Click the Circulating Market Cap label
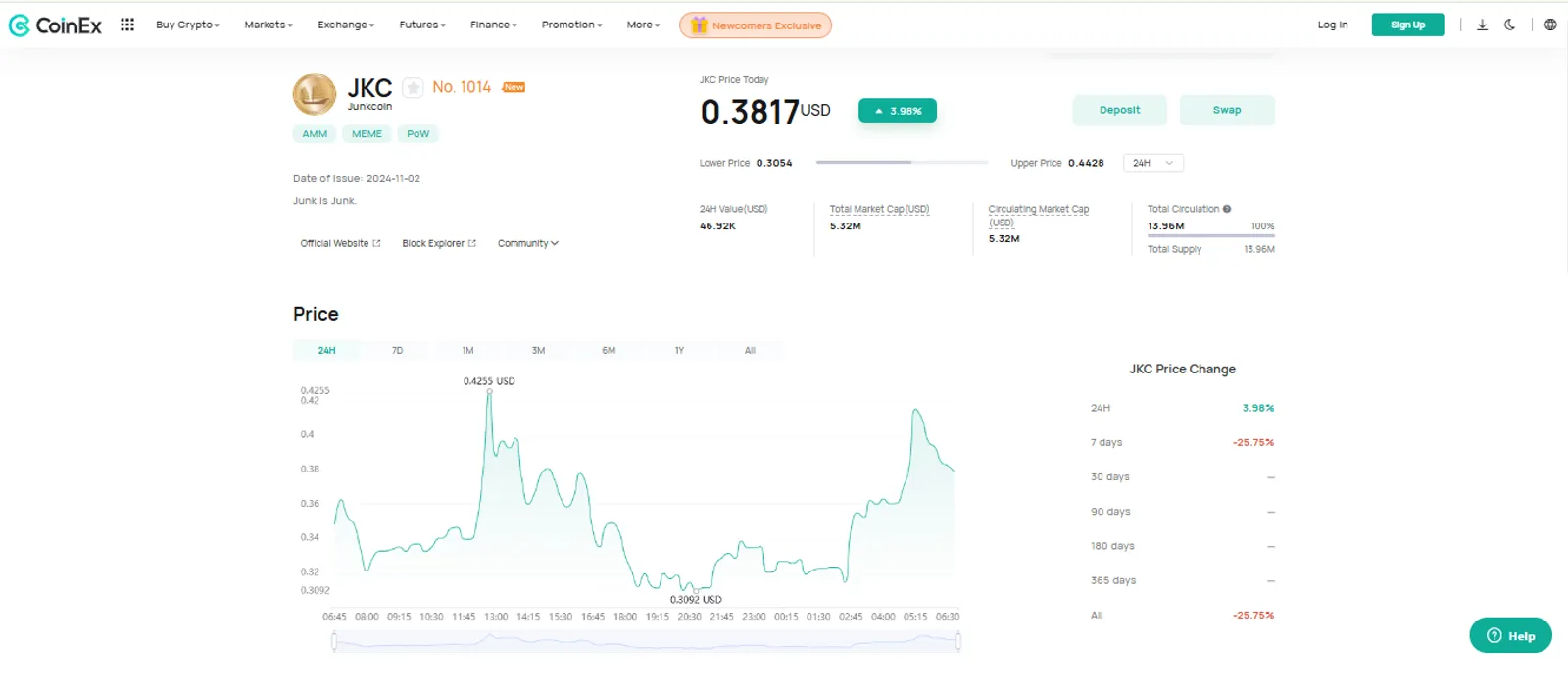The image size is (1568, 695). [1039, 215]
